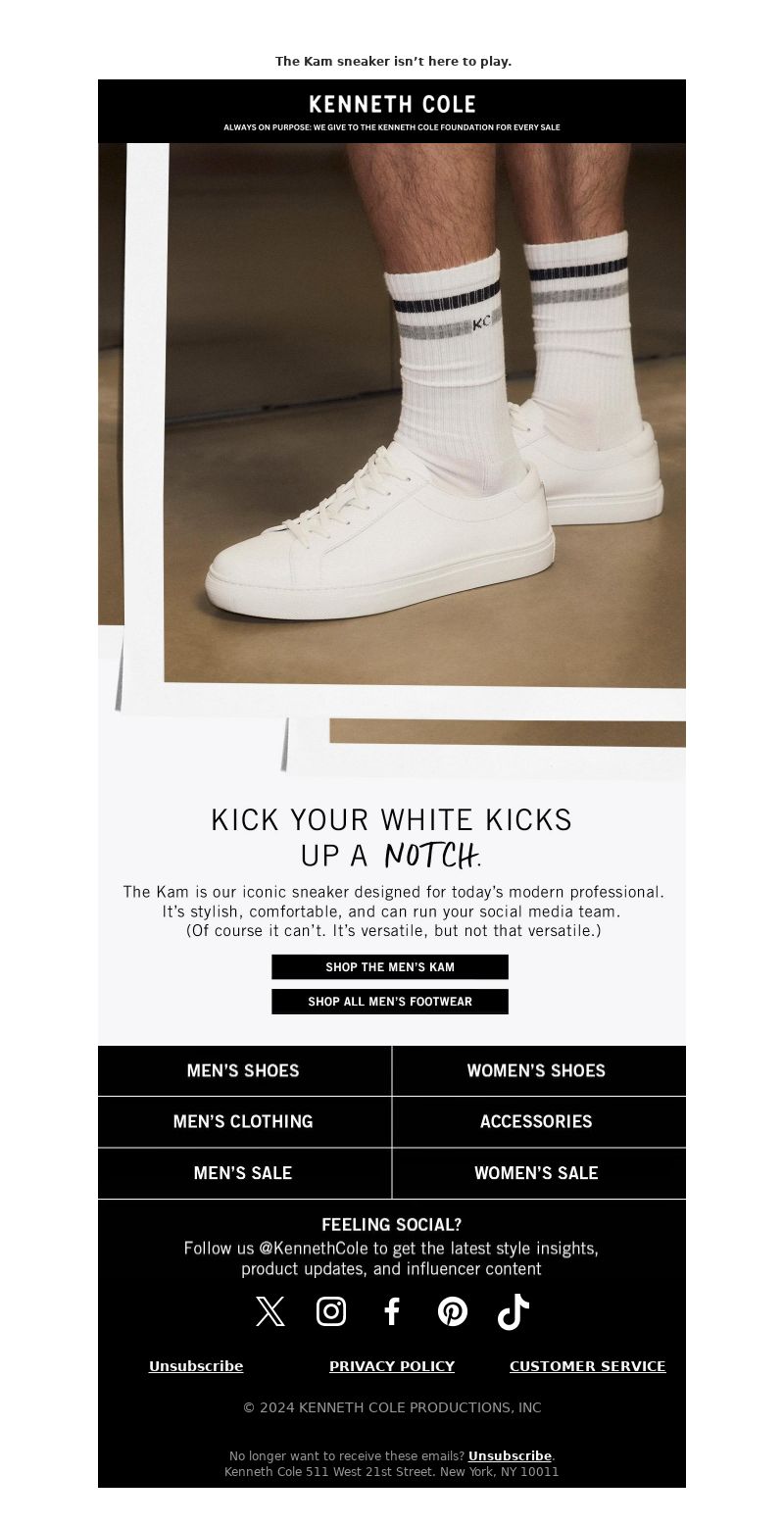Click the white Kam sneaker photo
The width and height of the screenshot is (784, 1526).
392,461
